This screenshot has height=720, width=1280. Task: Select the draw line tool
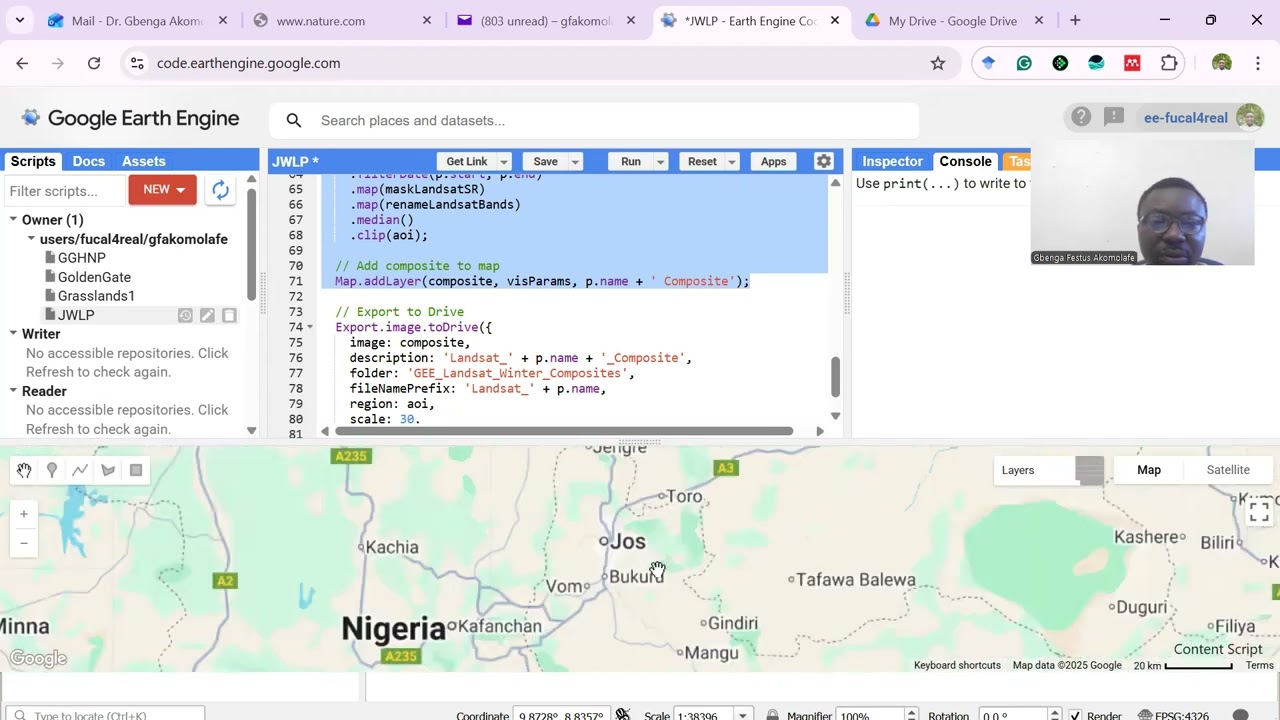(80, 470)
